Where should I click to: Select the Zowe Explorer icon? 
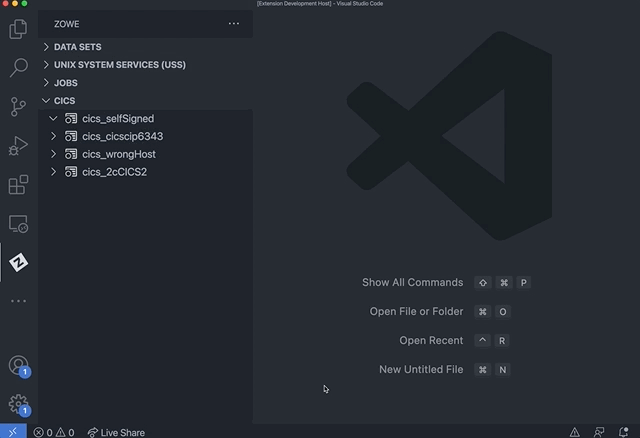(x=18, y=262)
